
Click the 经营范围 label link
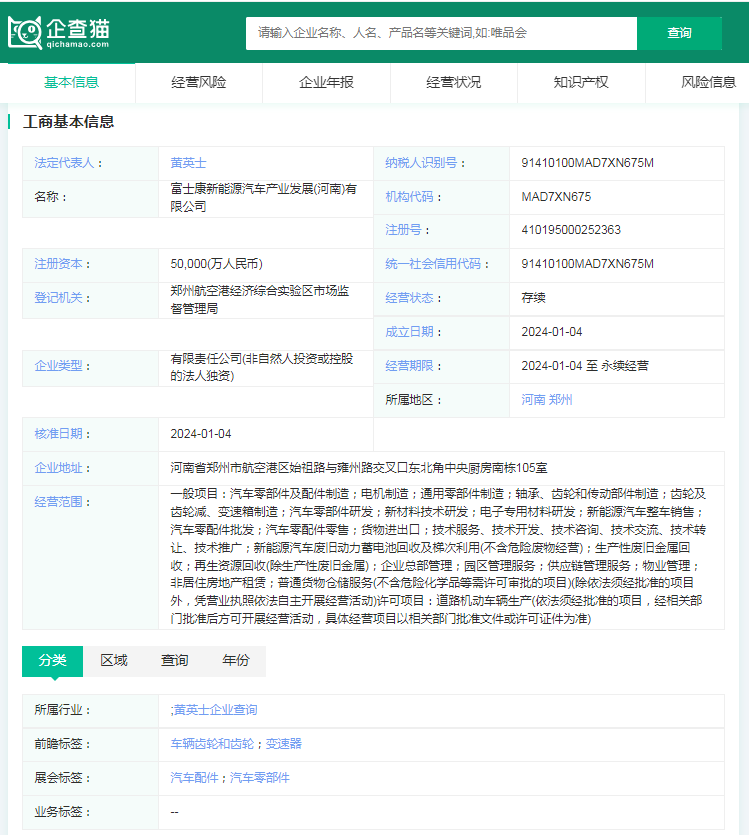tap(59, 502)
